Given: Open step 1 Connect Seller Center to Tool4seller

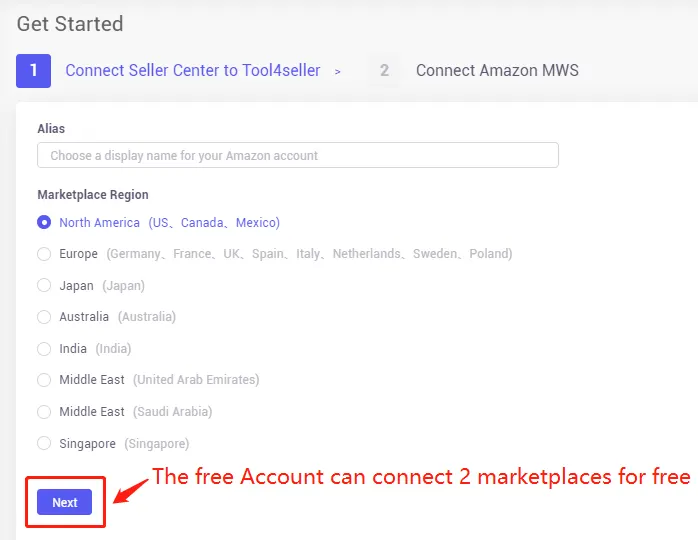Looking at the screenshot, I should click(x=193, y=70).
